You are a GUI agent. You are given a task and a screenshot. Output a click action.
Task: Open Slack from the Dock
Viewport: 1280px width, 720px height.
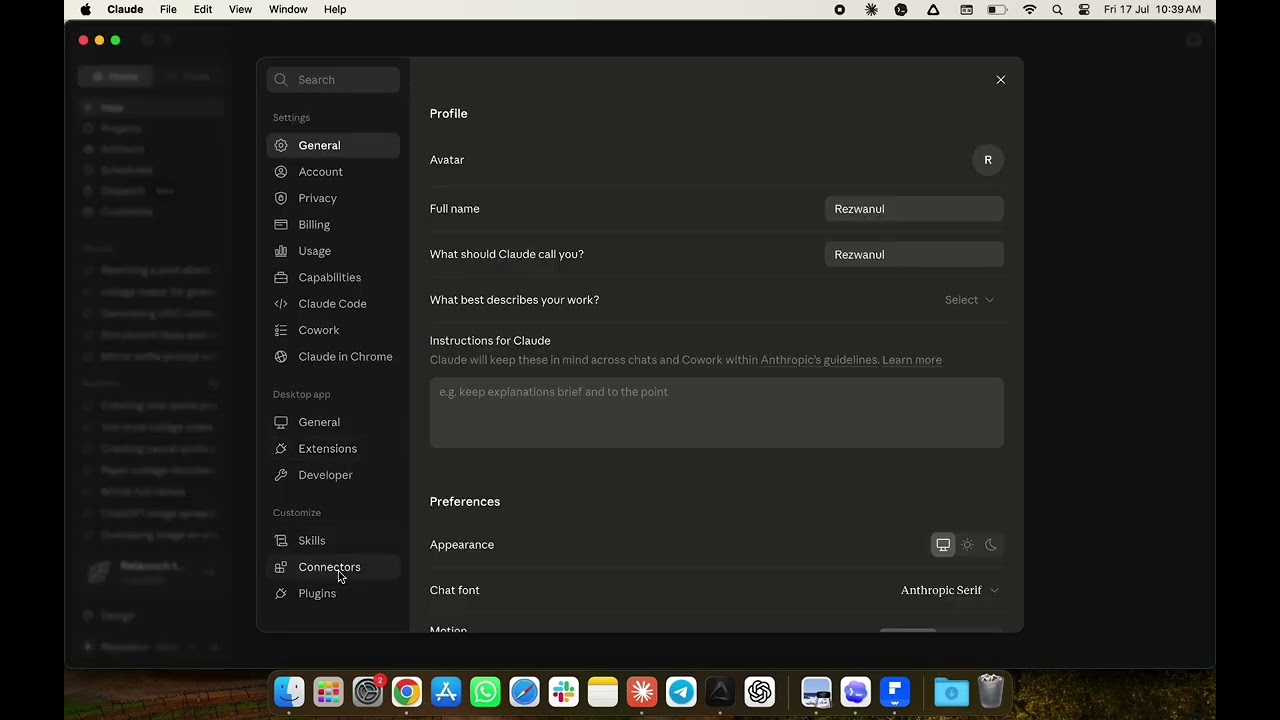[564, 691]
